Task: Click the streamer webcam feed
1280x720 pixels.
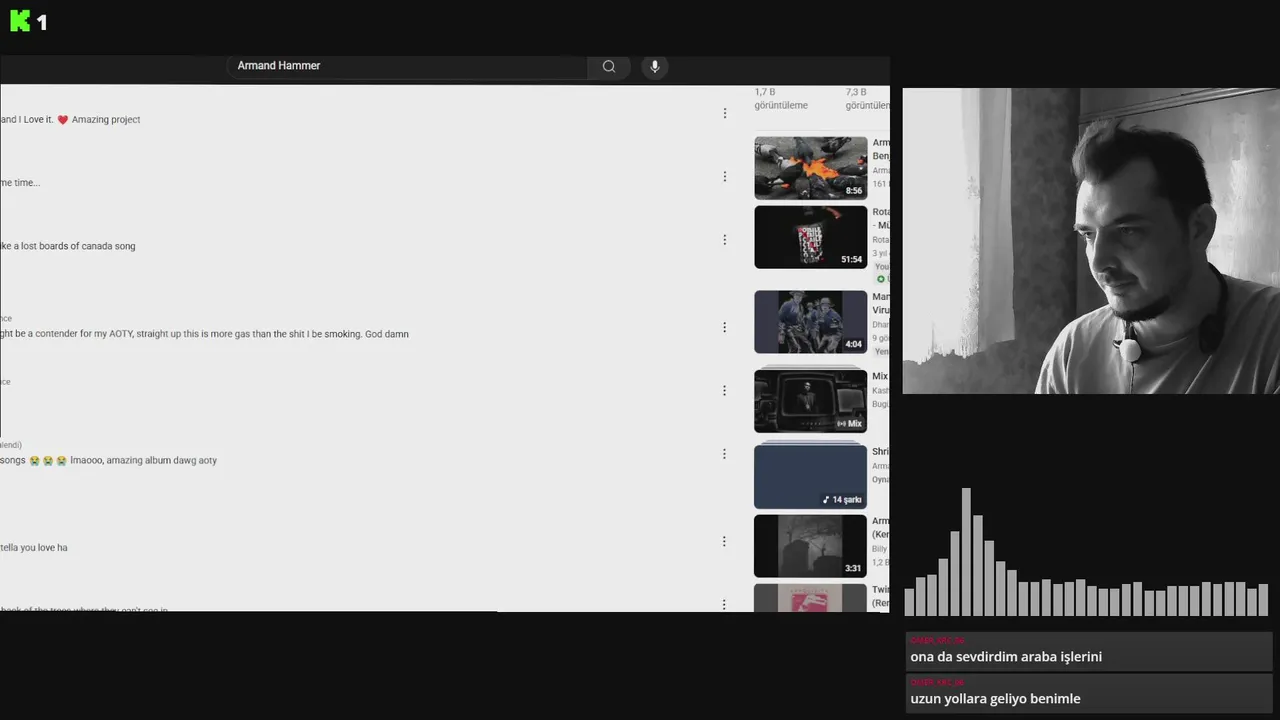Action: click(1091, 241)
